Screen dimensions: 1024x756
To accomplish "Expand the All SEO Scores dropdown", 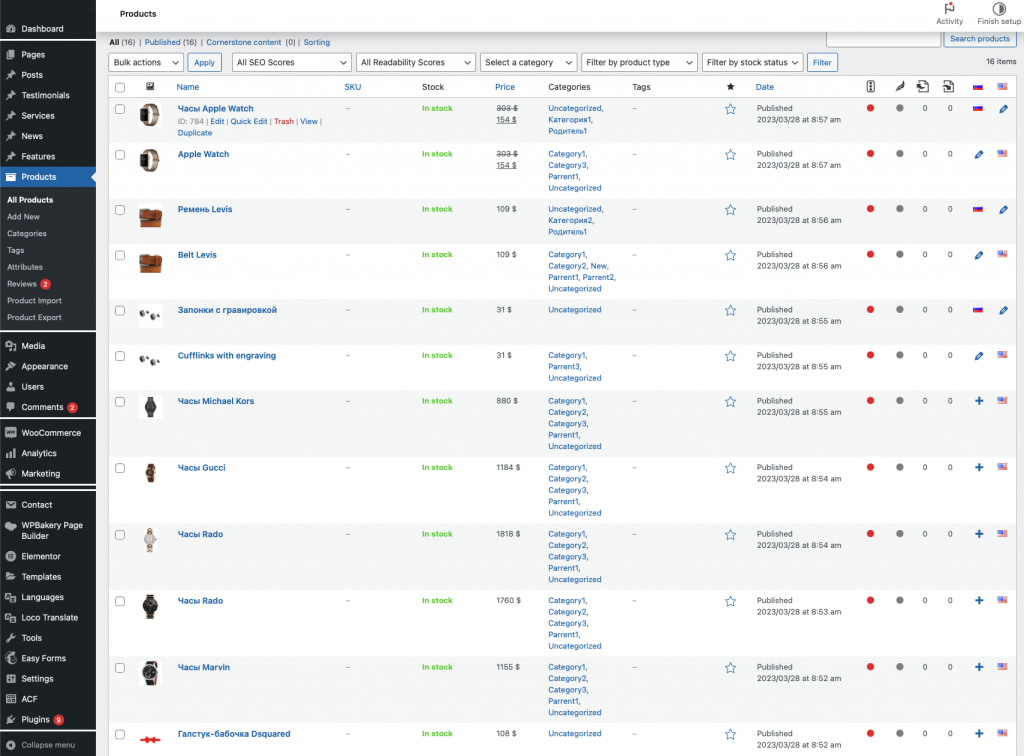I will (291, 63).
